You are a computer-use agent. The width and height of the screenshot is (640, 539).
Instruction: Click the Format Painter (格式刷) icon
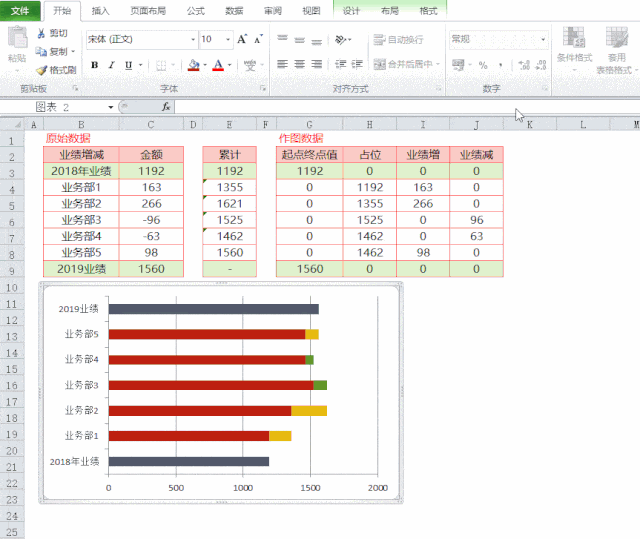point(41,70)
